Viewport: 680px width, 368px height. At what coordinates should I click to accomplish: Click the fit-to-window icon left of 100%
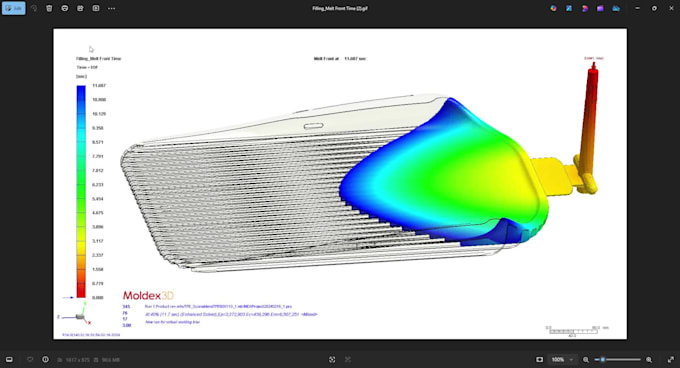click(539, 359)
